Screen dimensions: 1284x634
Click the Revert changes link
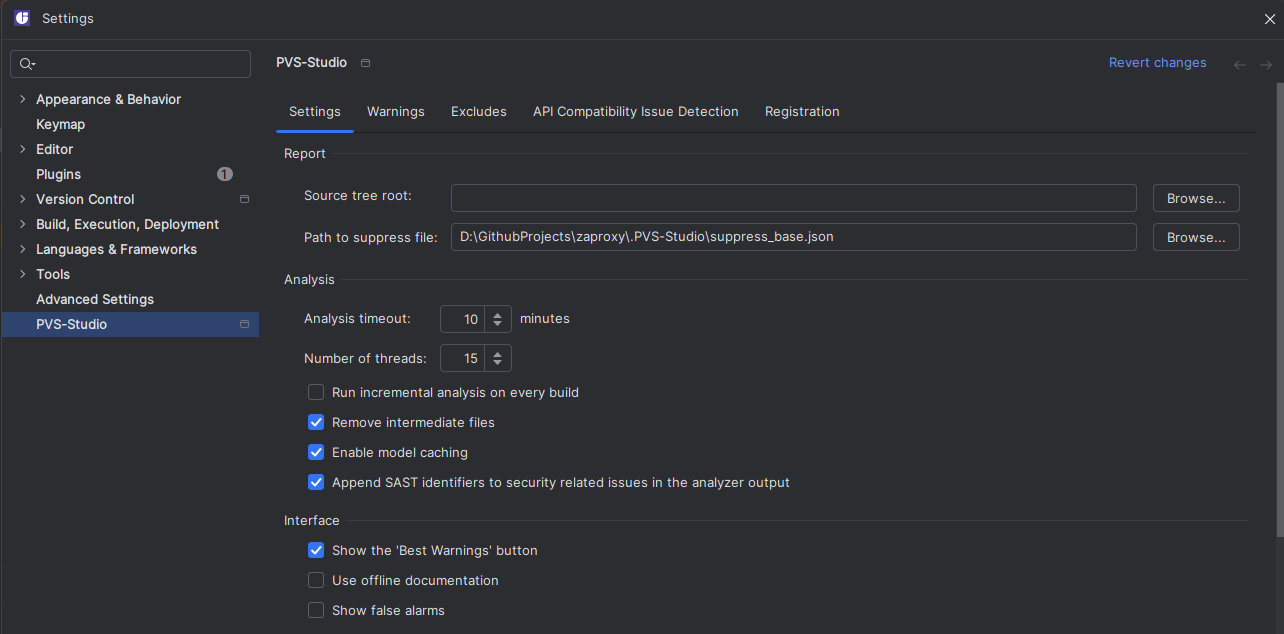(1157, 62)
